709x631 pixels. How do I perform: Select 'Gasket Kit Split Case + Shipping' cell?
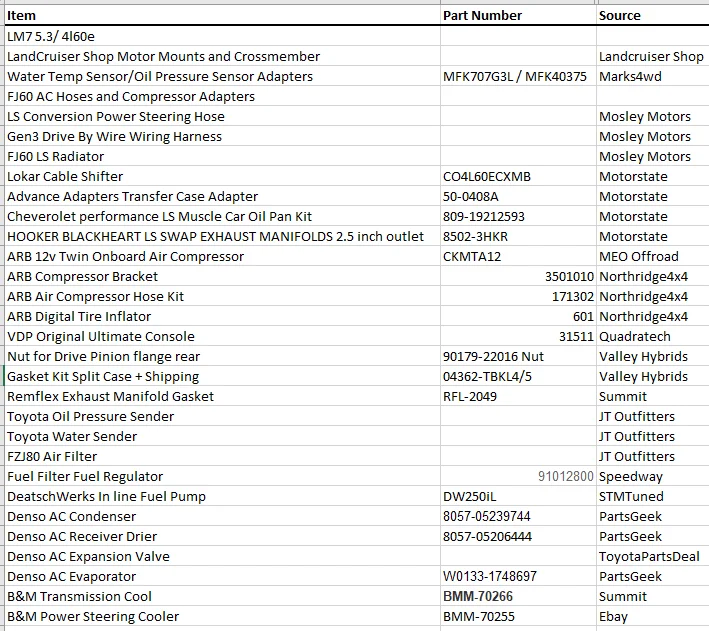pos(222,376)
